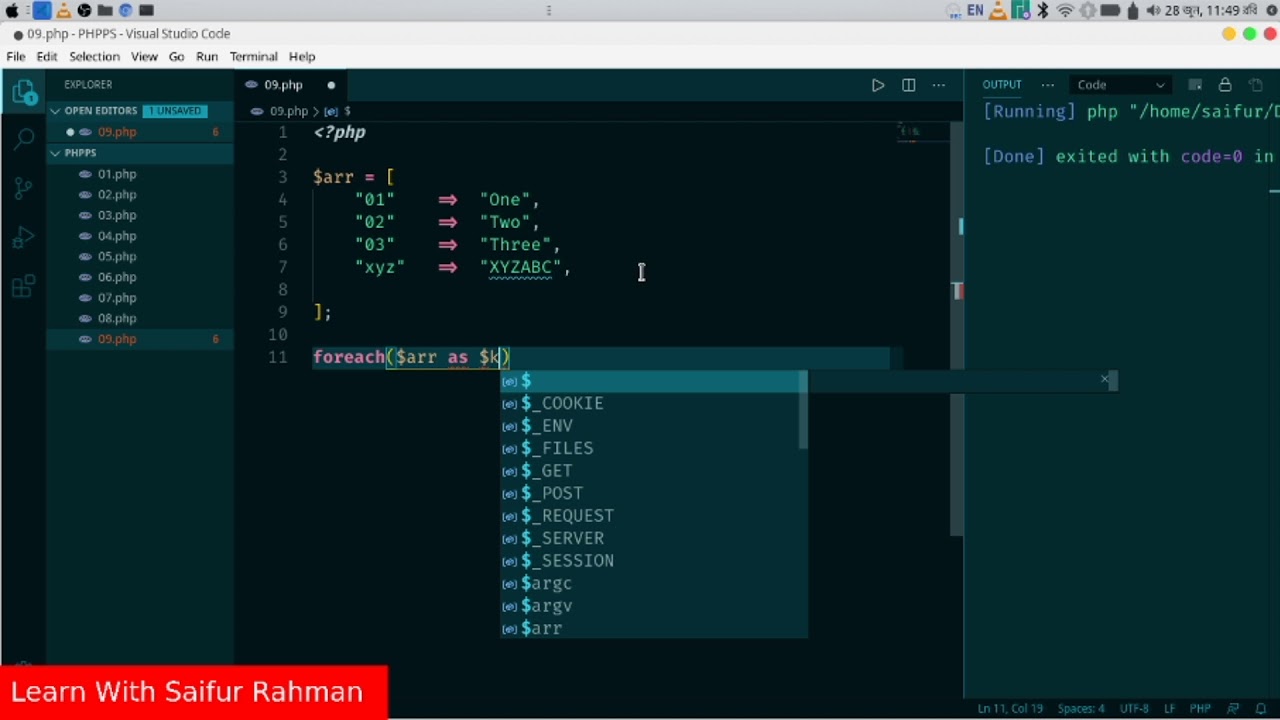Open the Selection menu

[94, 57]
